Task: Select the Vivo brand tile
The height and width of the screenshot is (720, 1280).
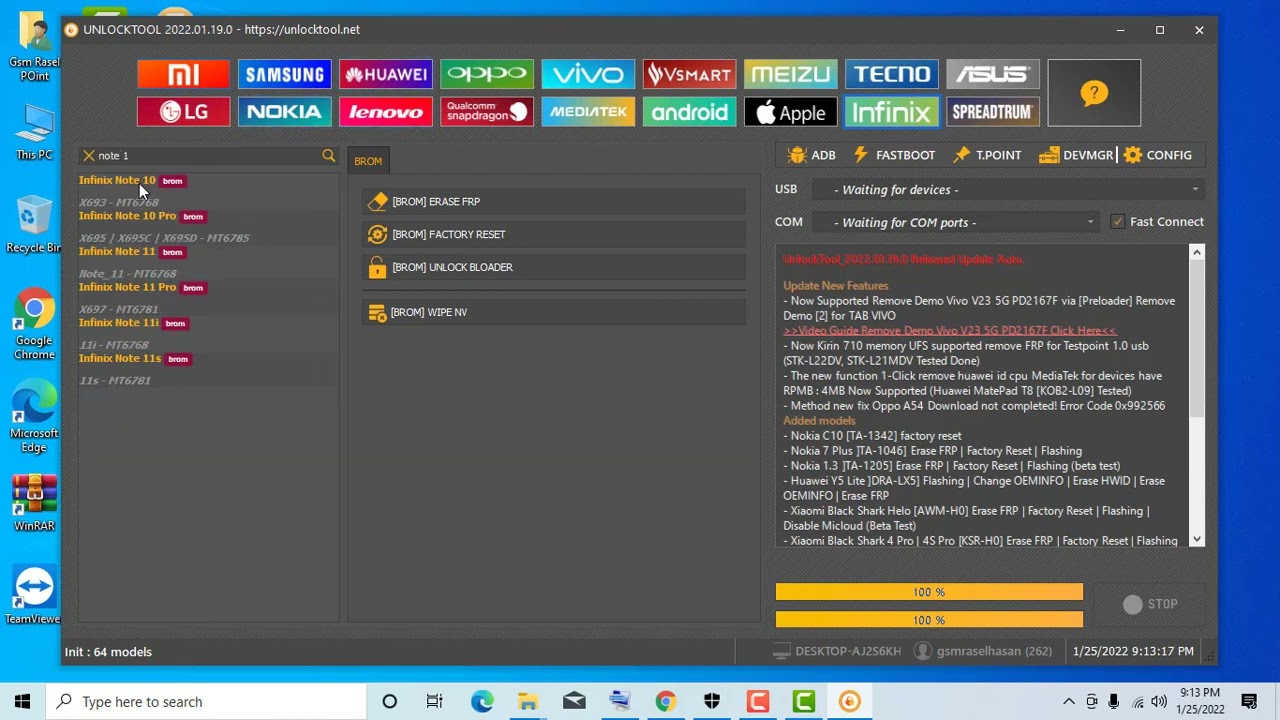Action: coord(588,74)
